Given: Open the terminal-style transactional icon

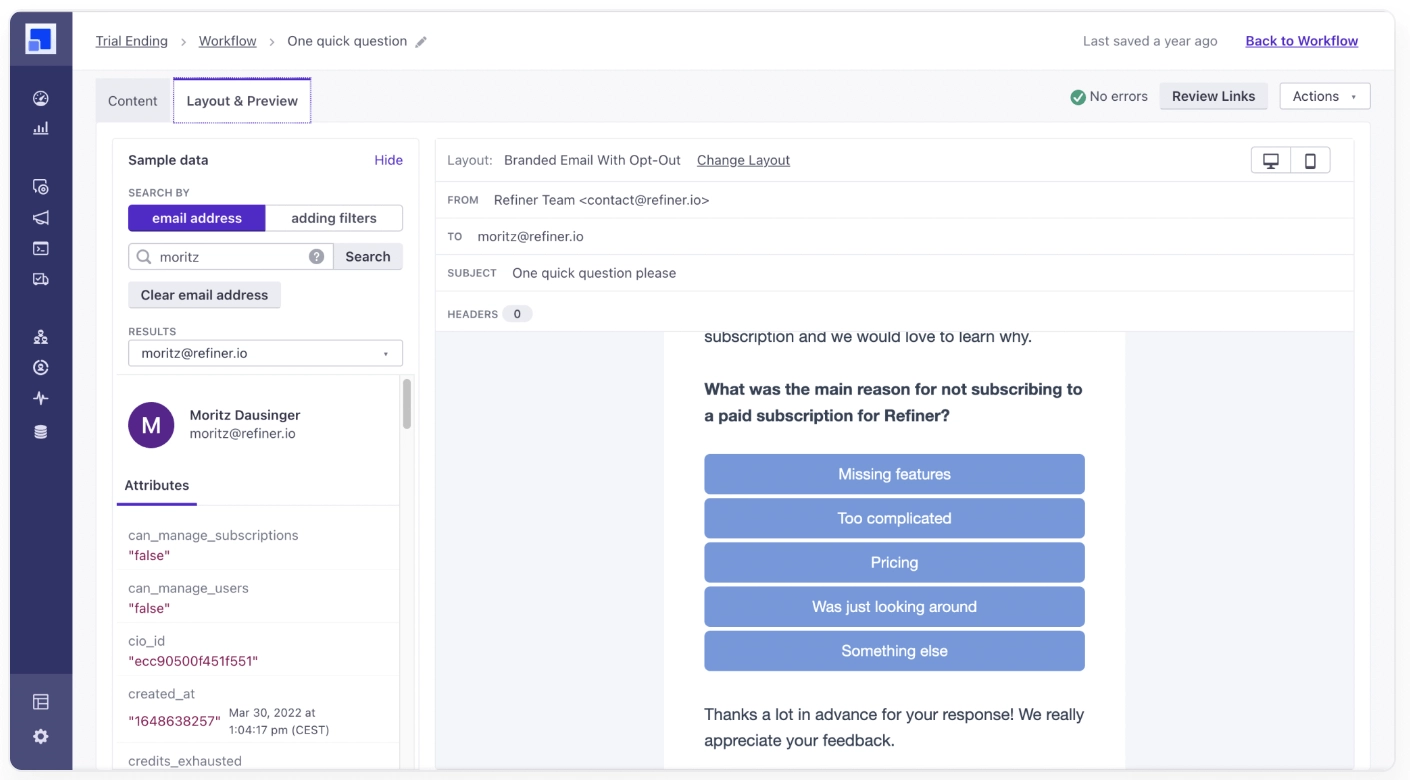Looking at the screenshot, I should (41, 249).
